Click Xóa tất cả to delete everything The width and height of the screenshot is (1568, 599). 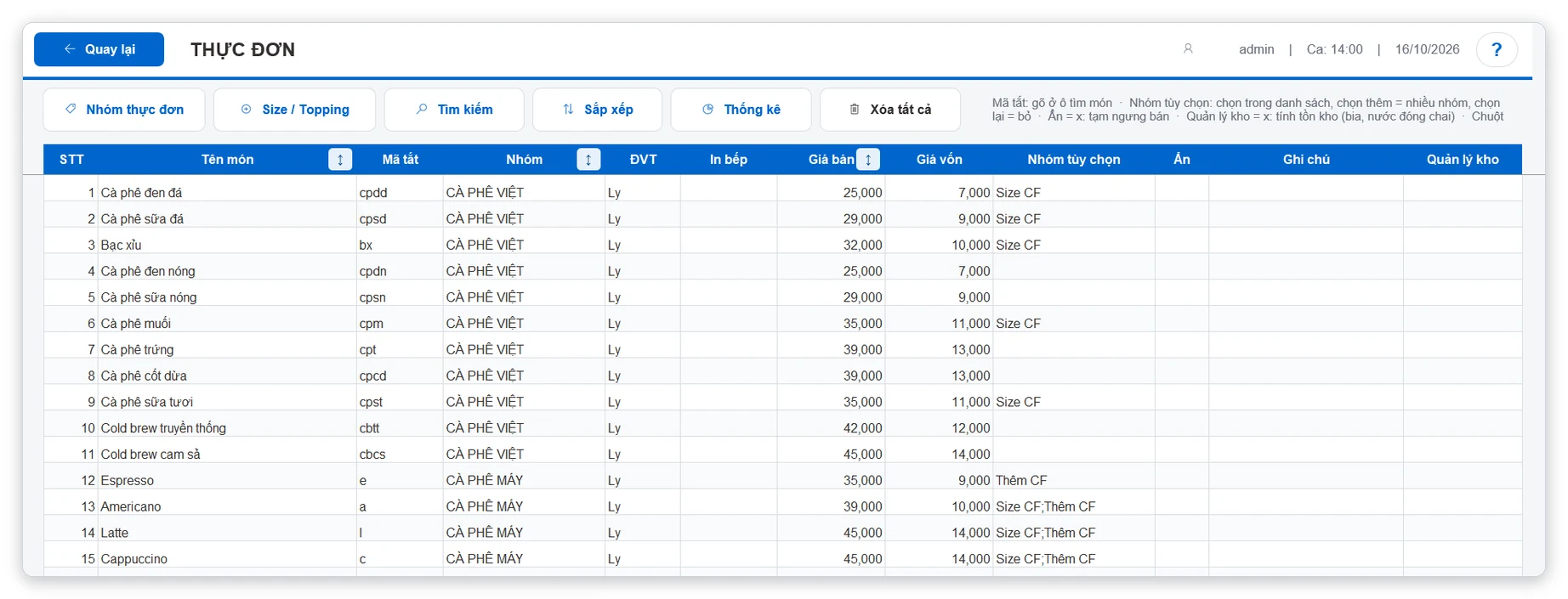(890, 110)
